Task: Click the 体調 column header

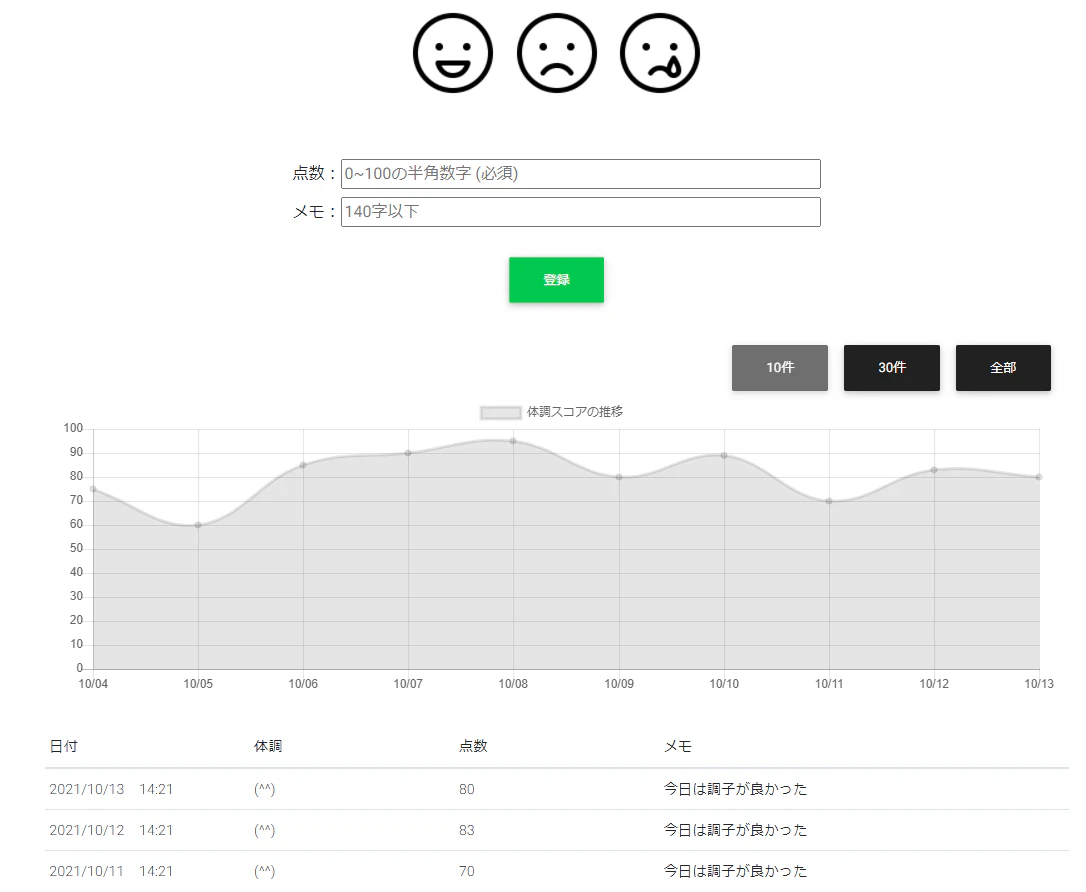Action: 268,747
